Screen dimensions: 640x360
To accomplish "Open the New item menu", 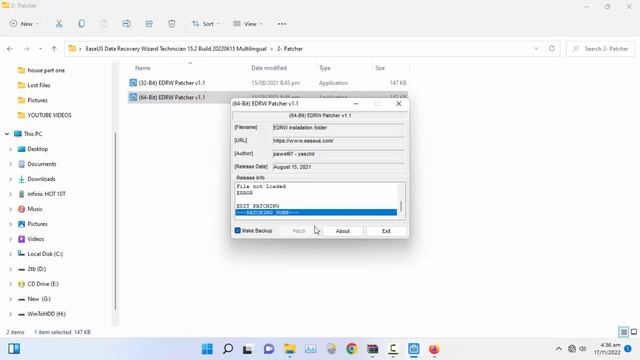I will (24, 24).
